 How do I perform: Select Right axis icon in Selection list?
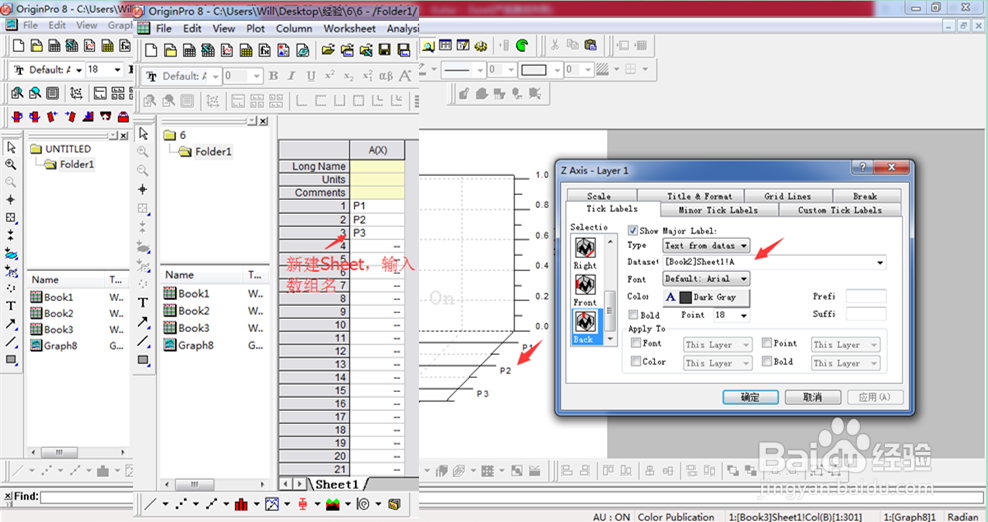point(585,248)
